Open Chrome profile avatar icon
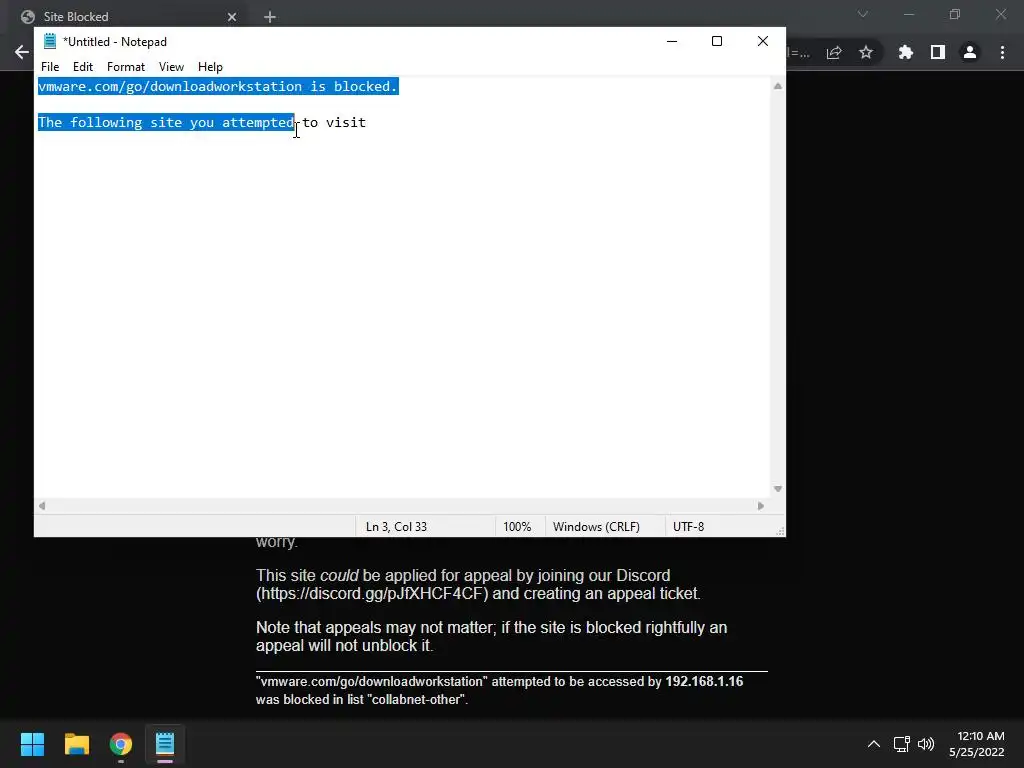The width and height of the screenshot is (1024, 768). [x=970, y=52]
